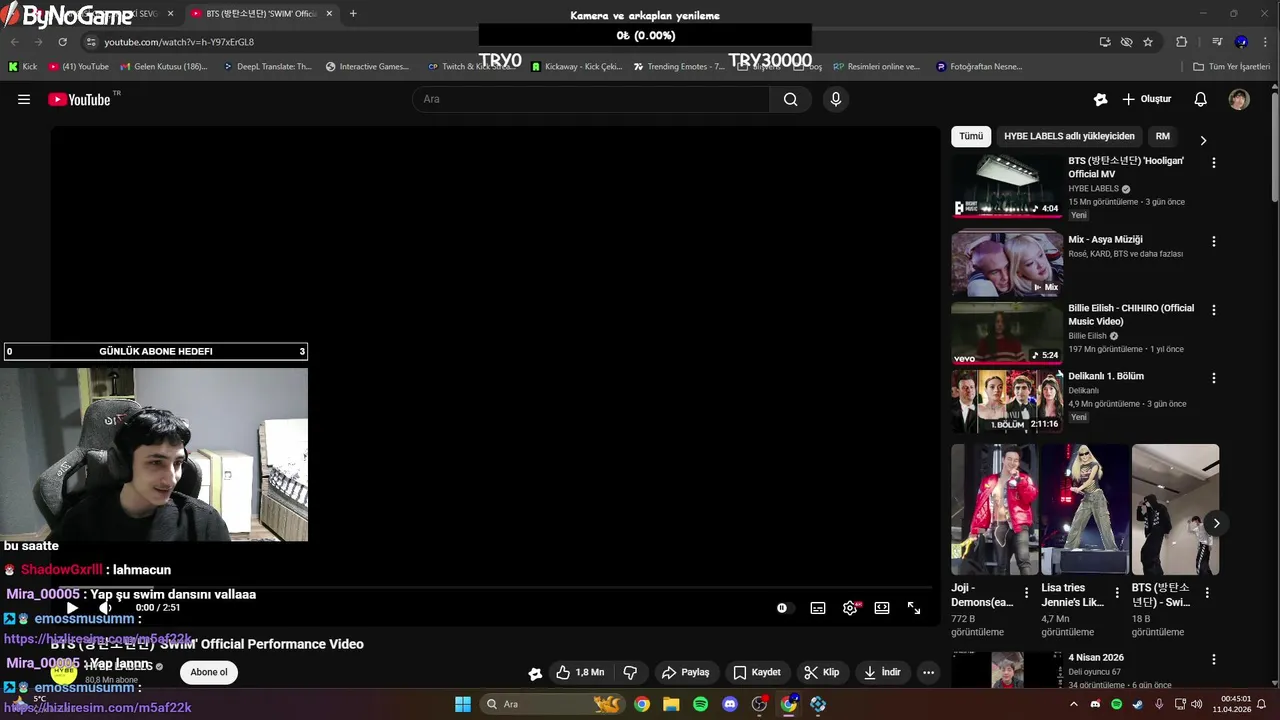Open options for Hooligan Official MV
This screenshot has height=720, width=1280.
(x=1214, y=162)
